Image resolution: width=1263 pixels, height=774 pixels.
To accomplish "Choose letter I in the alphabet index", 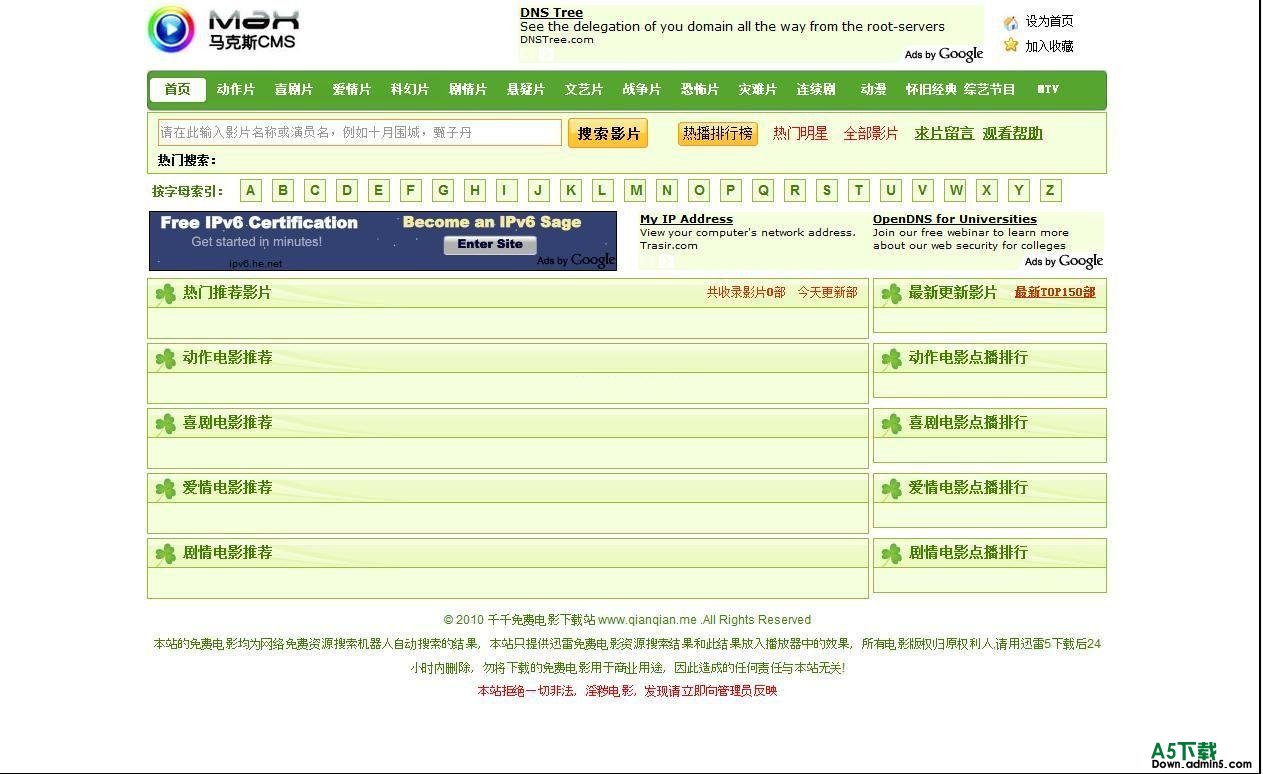I will [507, 191].
